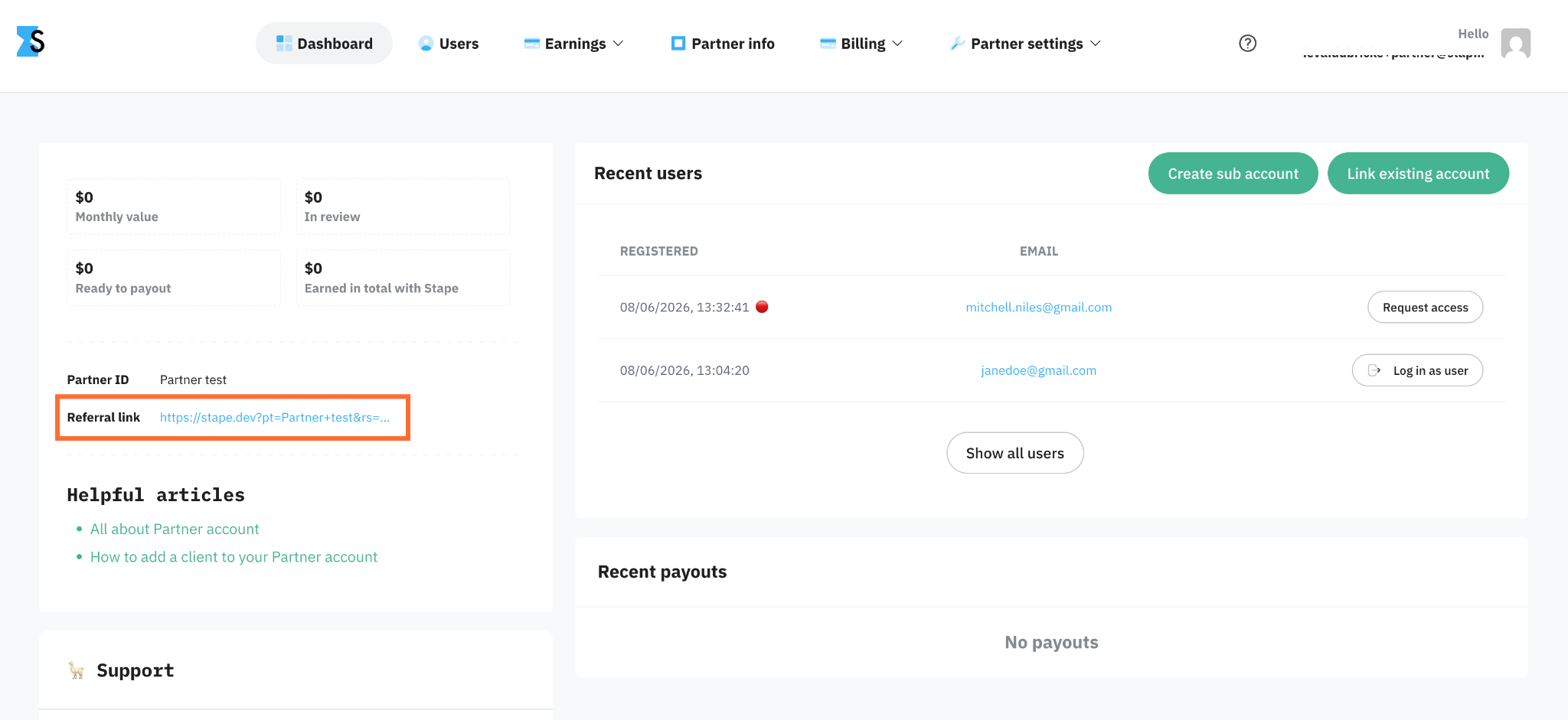
Task: Click the llama icon beside Support
Action: [x=76, y=670]
